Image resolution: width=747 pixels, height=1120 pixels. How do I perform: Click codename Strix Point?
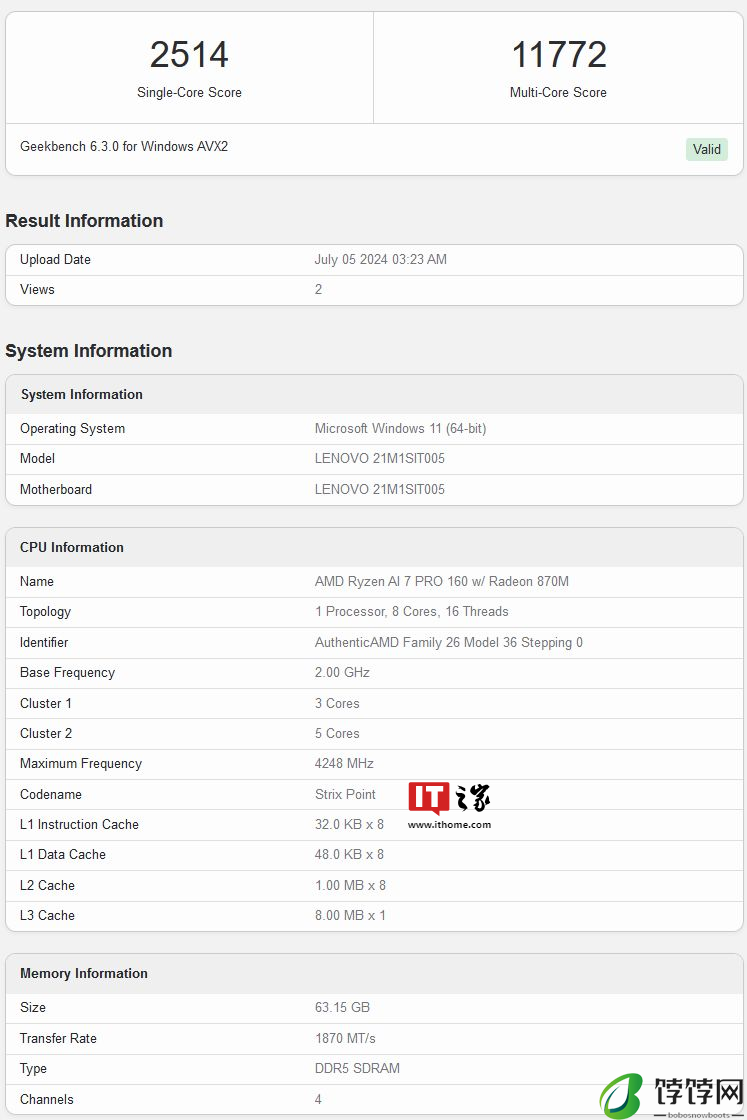coord(345,794)
